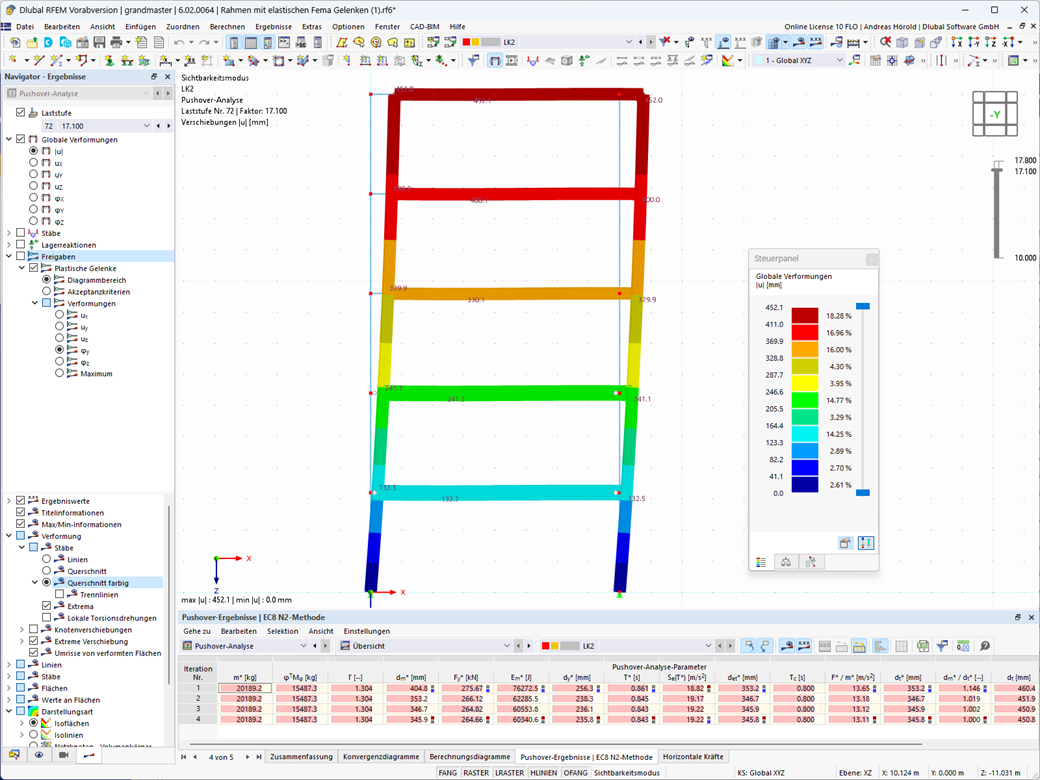Click the help speech-bubble icon in the results table toolbar
The width and height of the screenshot is (1040, 780).
point(985,646)
